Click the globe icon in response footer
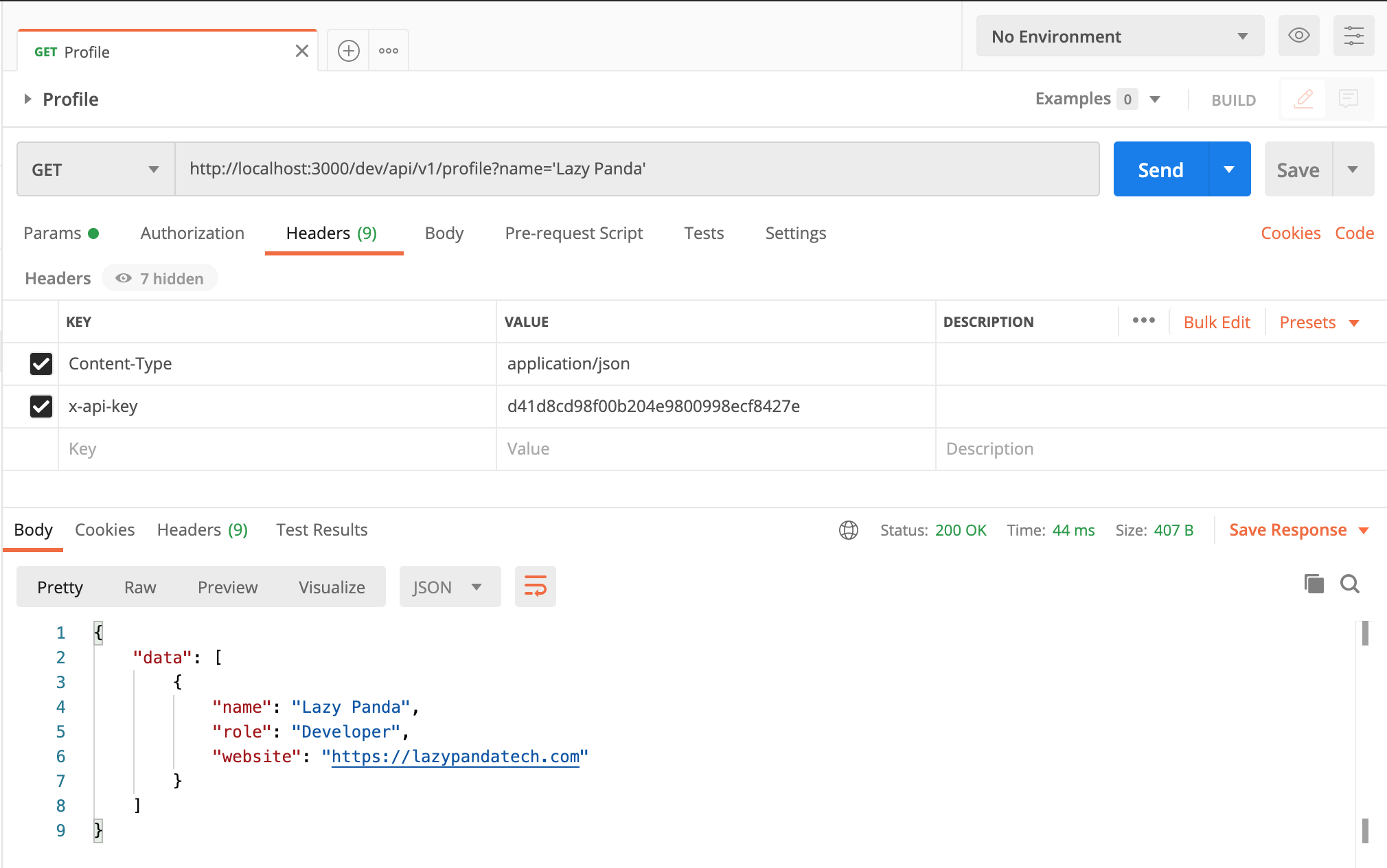 (x=848, y=530)
